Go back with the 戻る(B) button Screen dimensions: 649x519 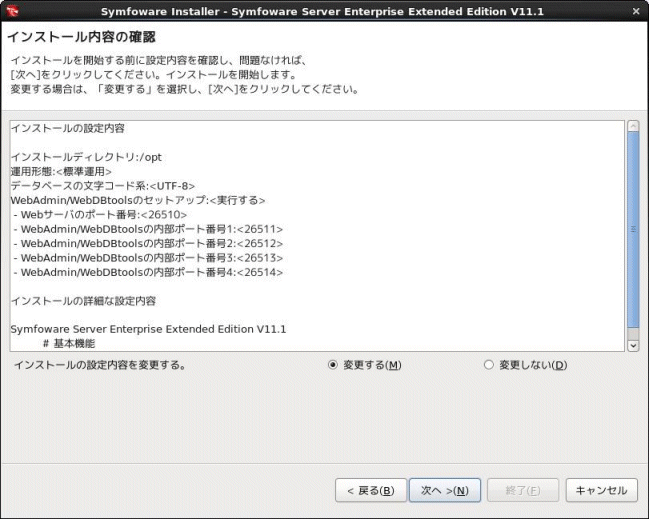(370, 490)
